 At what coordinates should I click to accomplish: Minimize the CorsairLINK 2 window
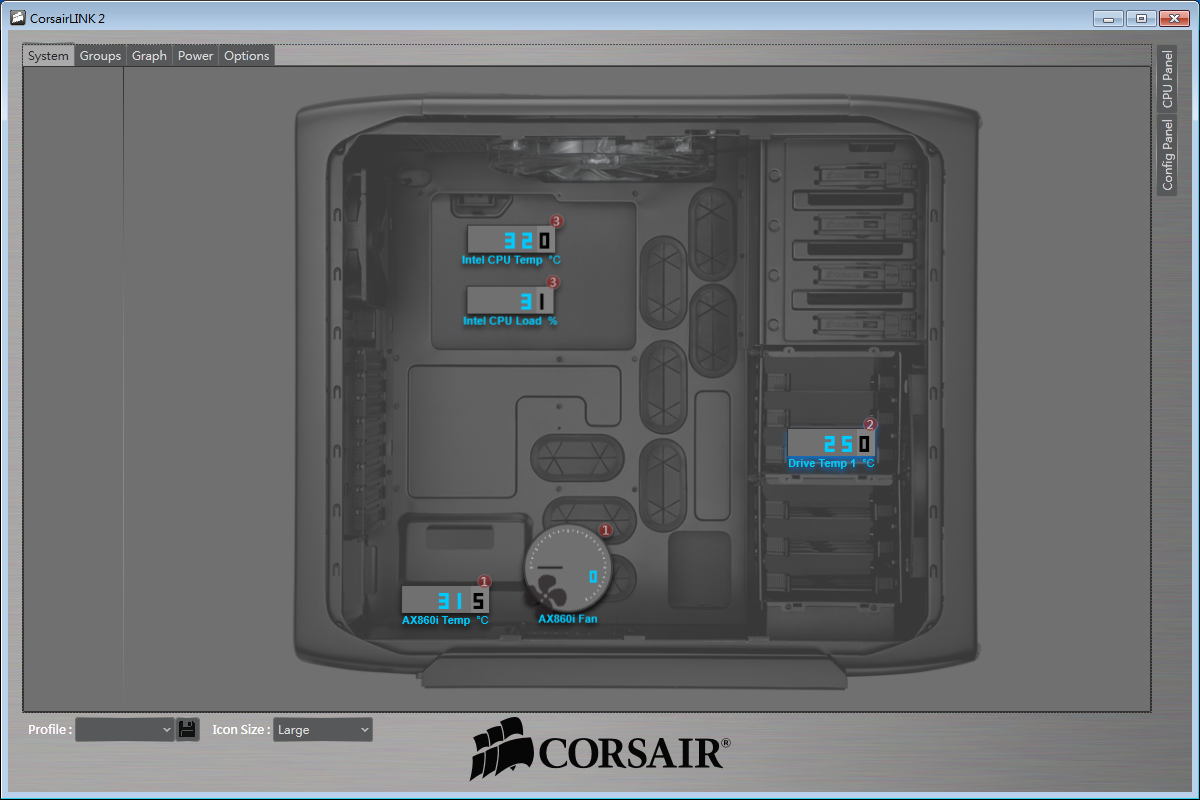(x=1108, y=18)
